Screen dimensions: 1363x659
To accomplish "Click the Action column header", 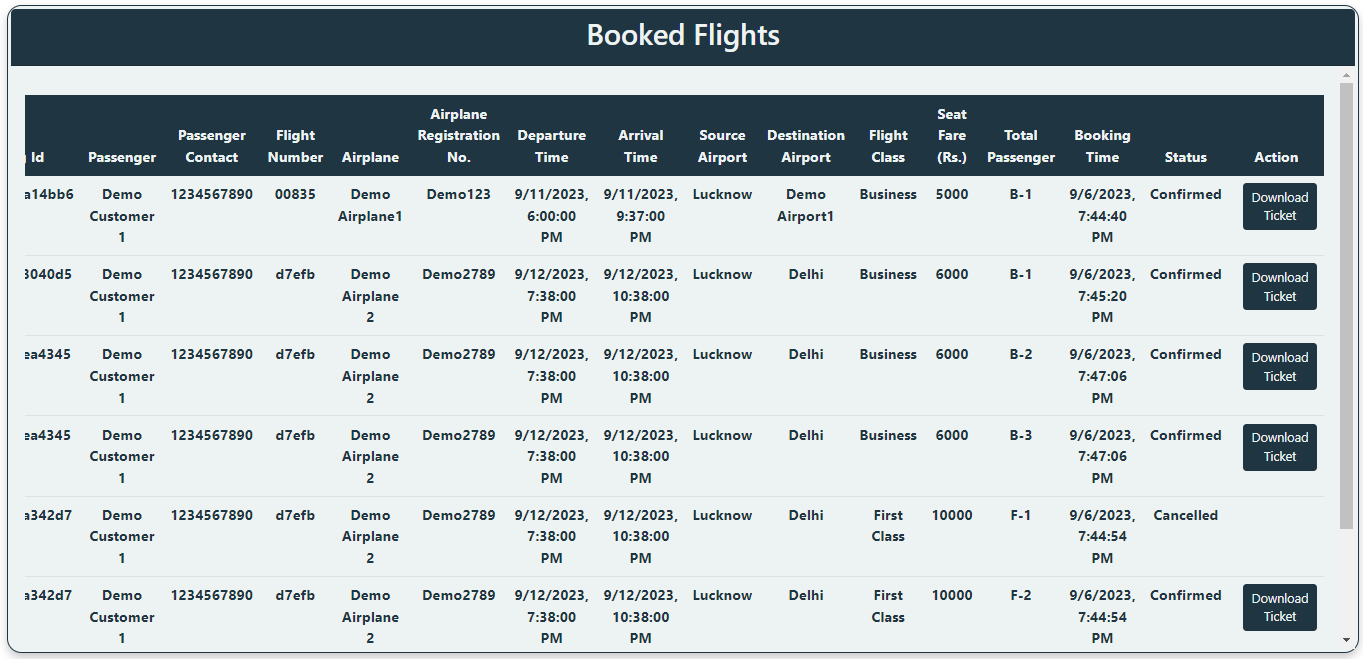I will click(1276, 157).
